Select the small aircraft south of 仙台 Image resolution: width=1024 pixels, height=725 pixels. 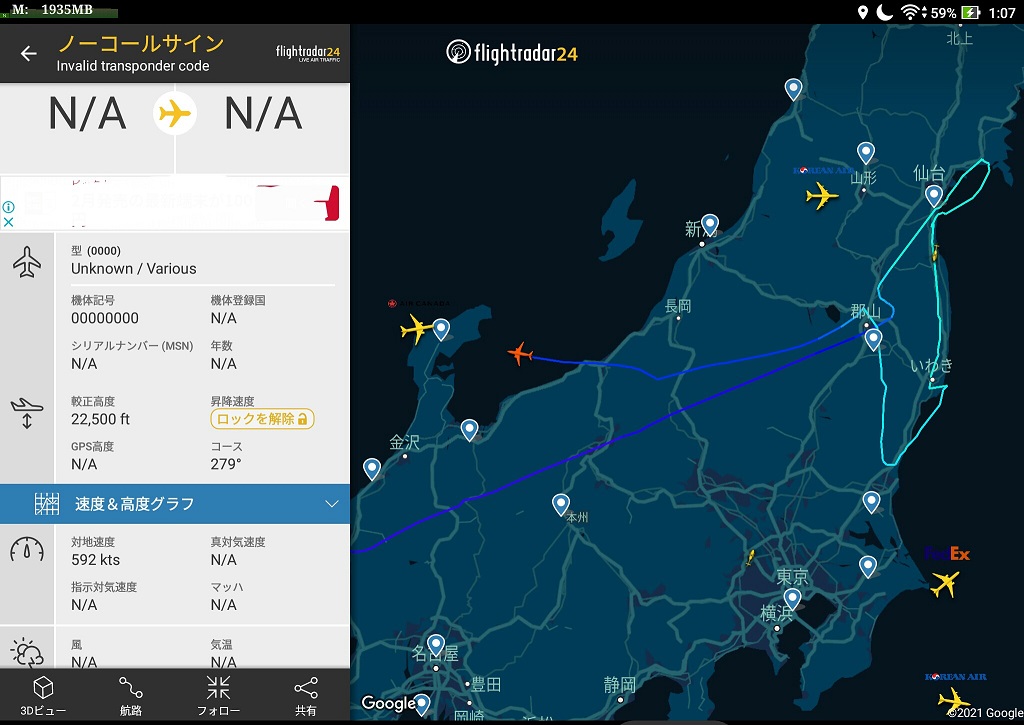[x=935, y=252]
